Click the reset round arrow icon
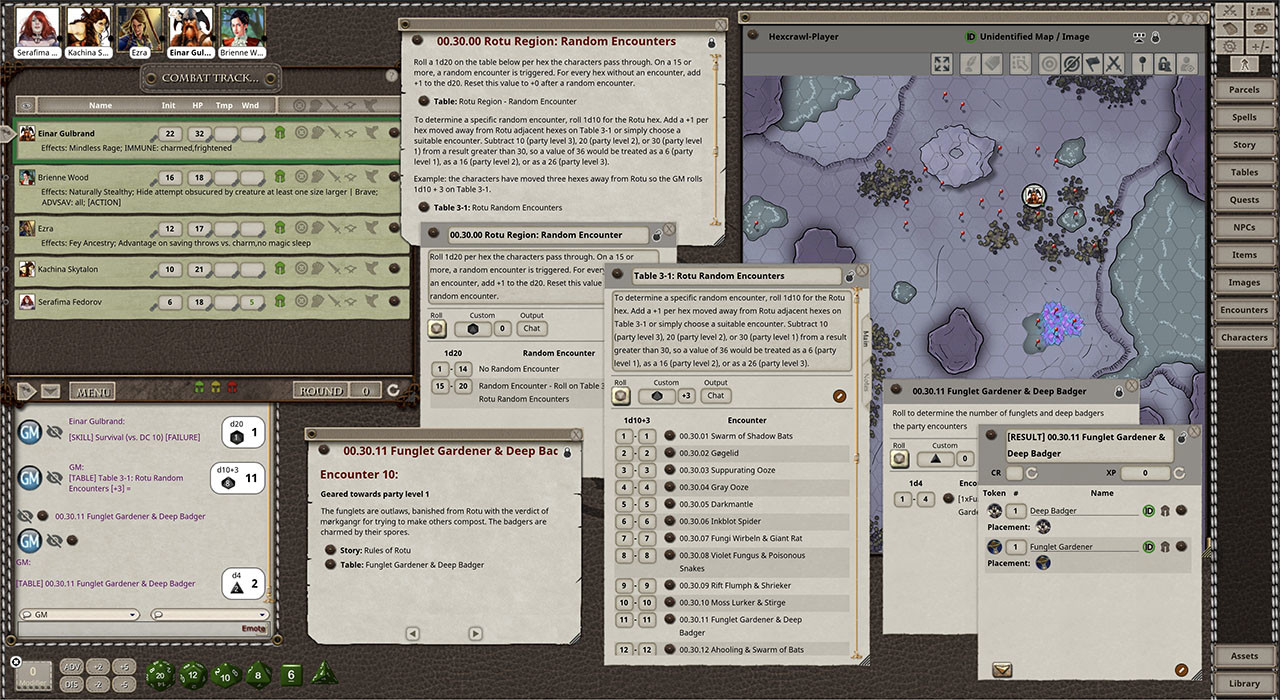The image size is (1280, 700). pyautogui.click(x=393, y=391)
